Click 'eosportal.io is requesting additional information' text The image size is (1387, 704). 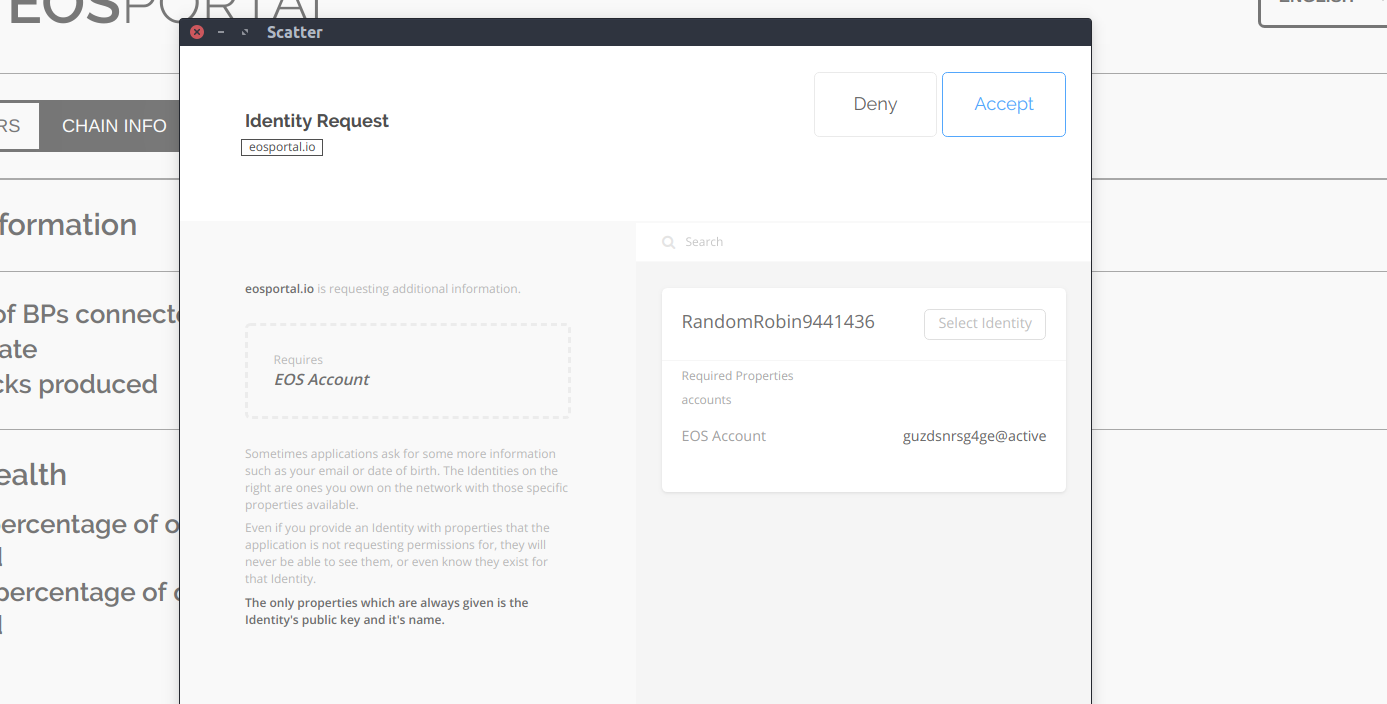[383, 289]
